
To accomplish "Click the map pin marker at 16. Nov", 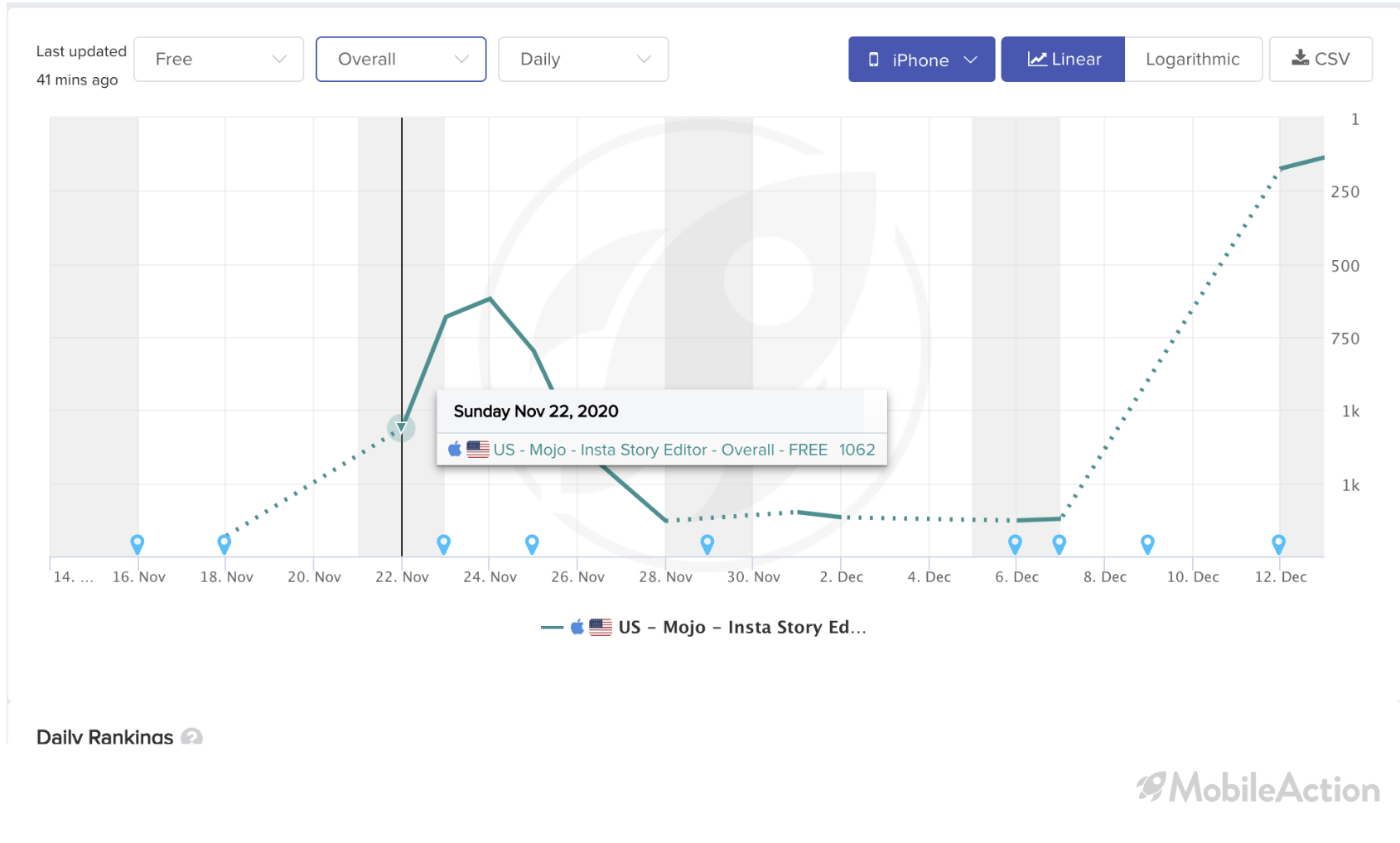I will (x=138, y=544).
